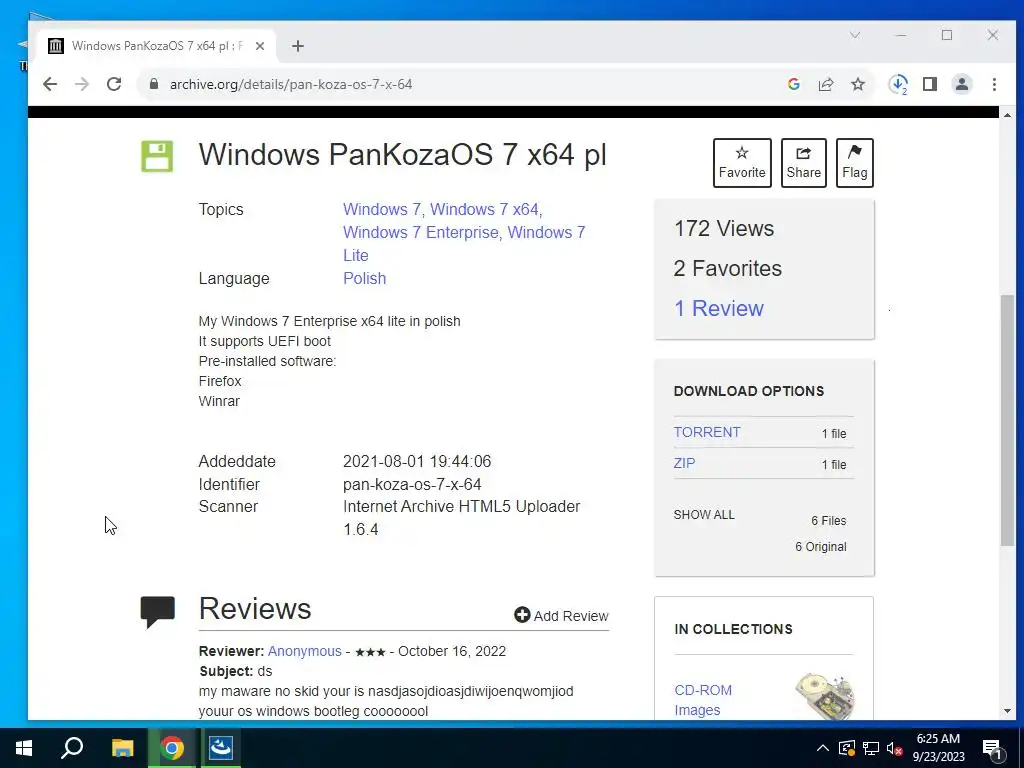Click the CD-ROM Images collection thumbnail
The width and height of the screenshot is (1024, 768).
[825, 696]
